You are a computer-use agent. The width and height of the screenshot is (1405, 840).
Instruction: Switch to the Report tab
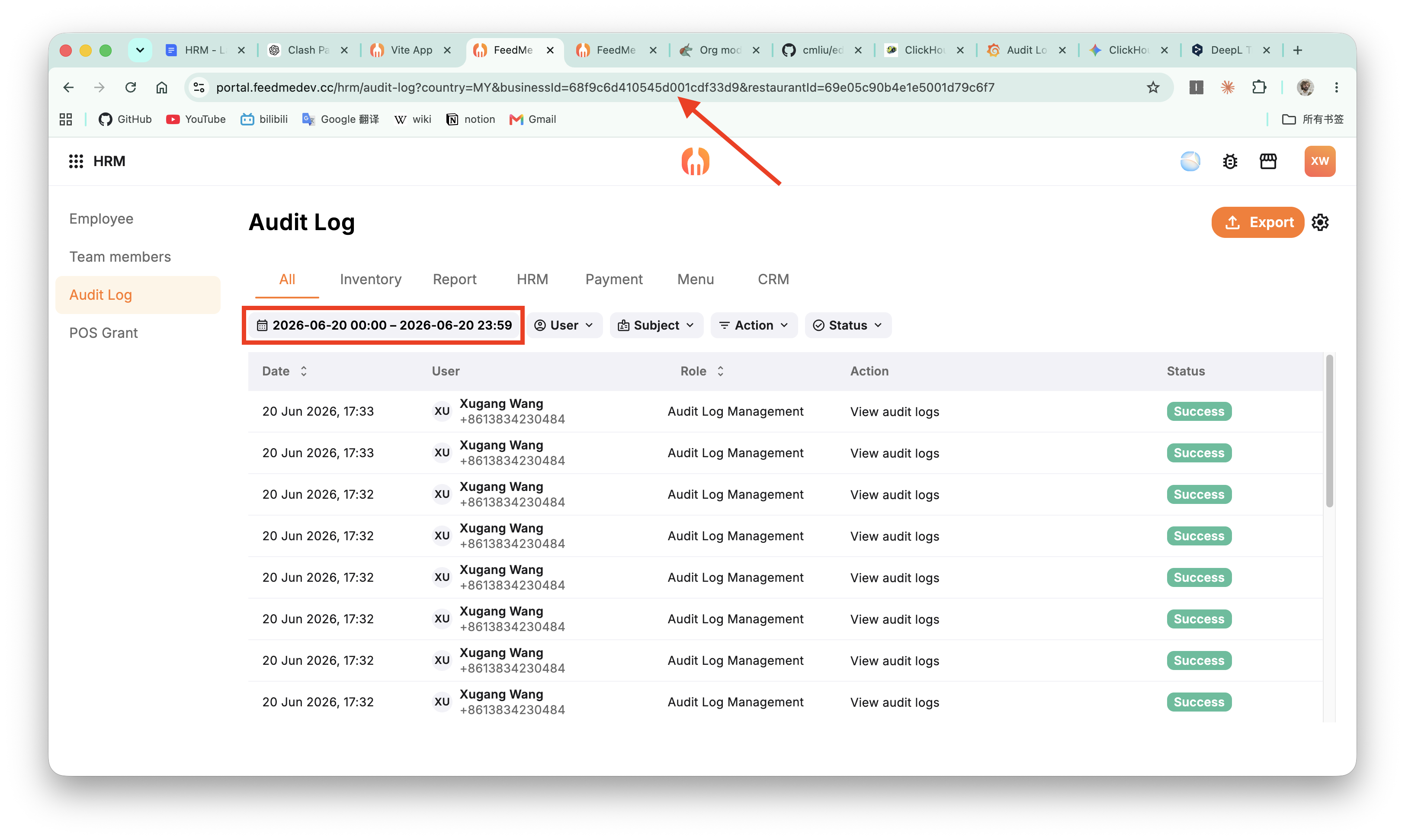(x=455, y=279)
